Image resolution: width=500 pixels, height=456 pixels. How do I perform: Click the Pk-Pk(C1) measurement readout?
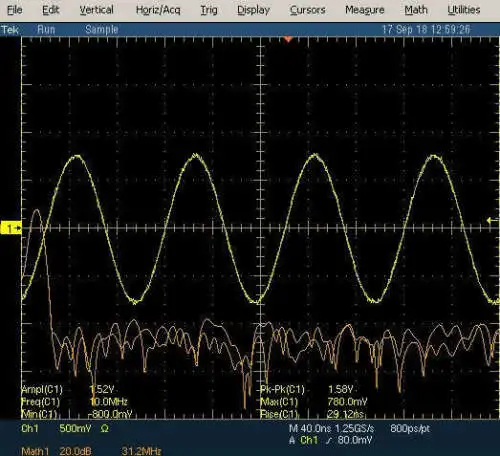(x=306, y=389)
